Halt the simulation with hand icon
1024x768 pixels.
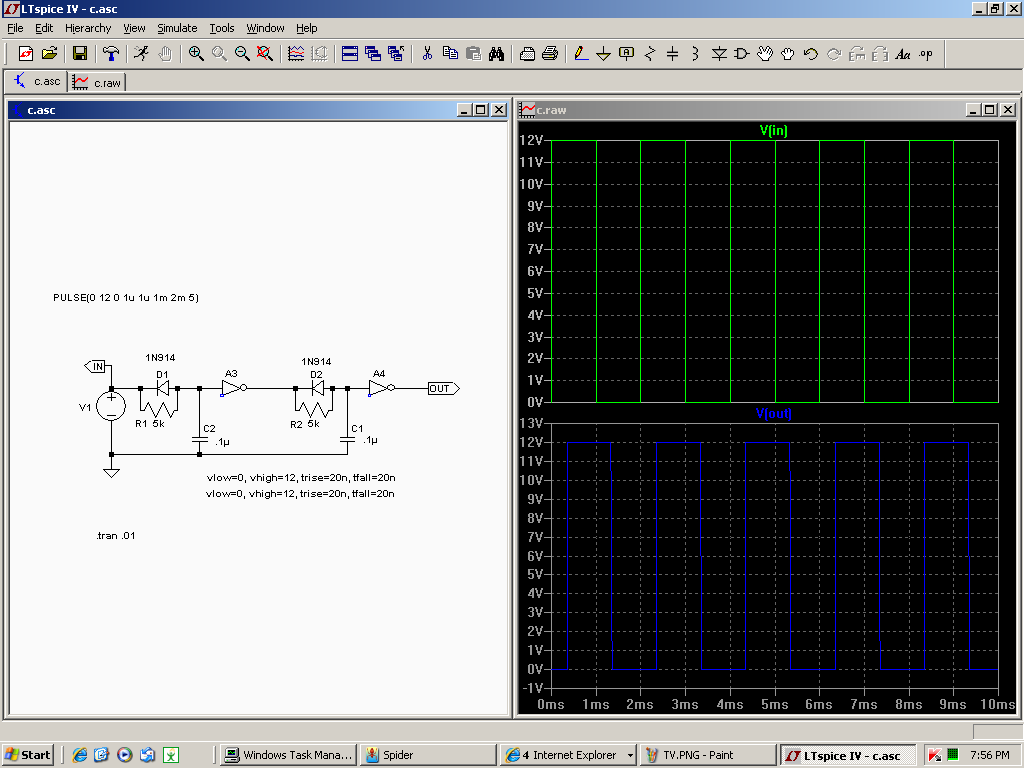tap(165, 54)
